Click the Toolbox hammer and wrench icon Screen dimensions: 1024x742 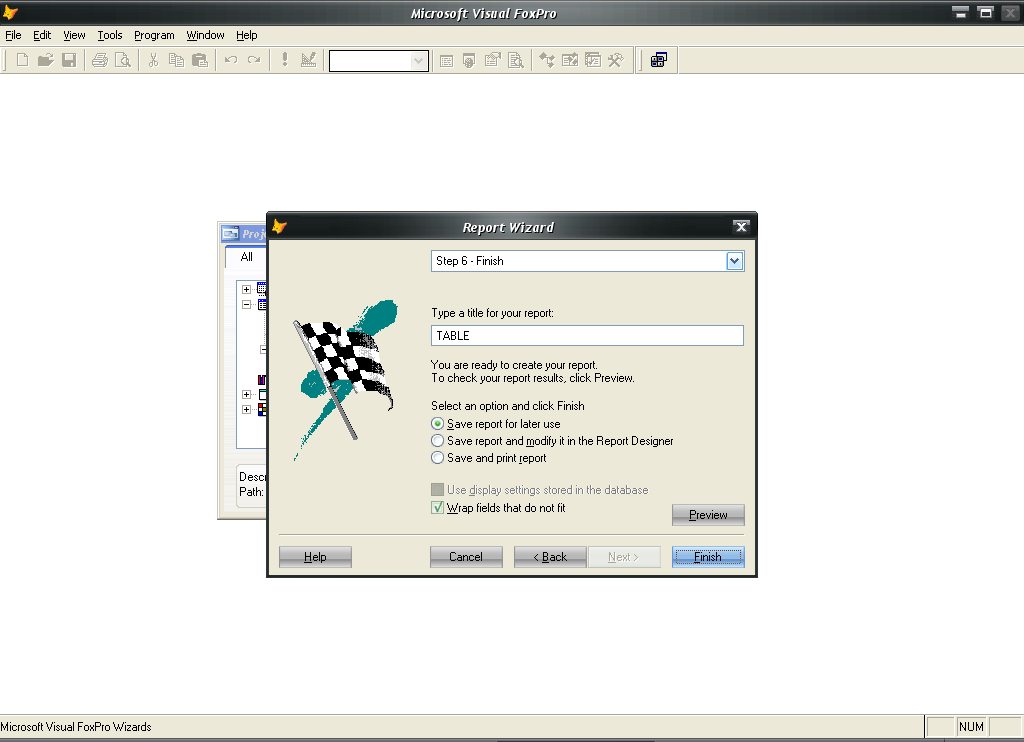[x=616, y=61]
